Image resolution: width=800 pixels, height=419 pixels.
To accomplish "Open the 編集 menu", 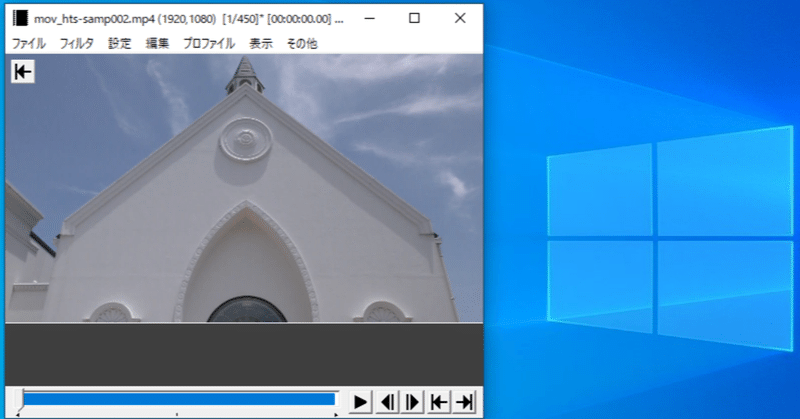I will (157, 43).
